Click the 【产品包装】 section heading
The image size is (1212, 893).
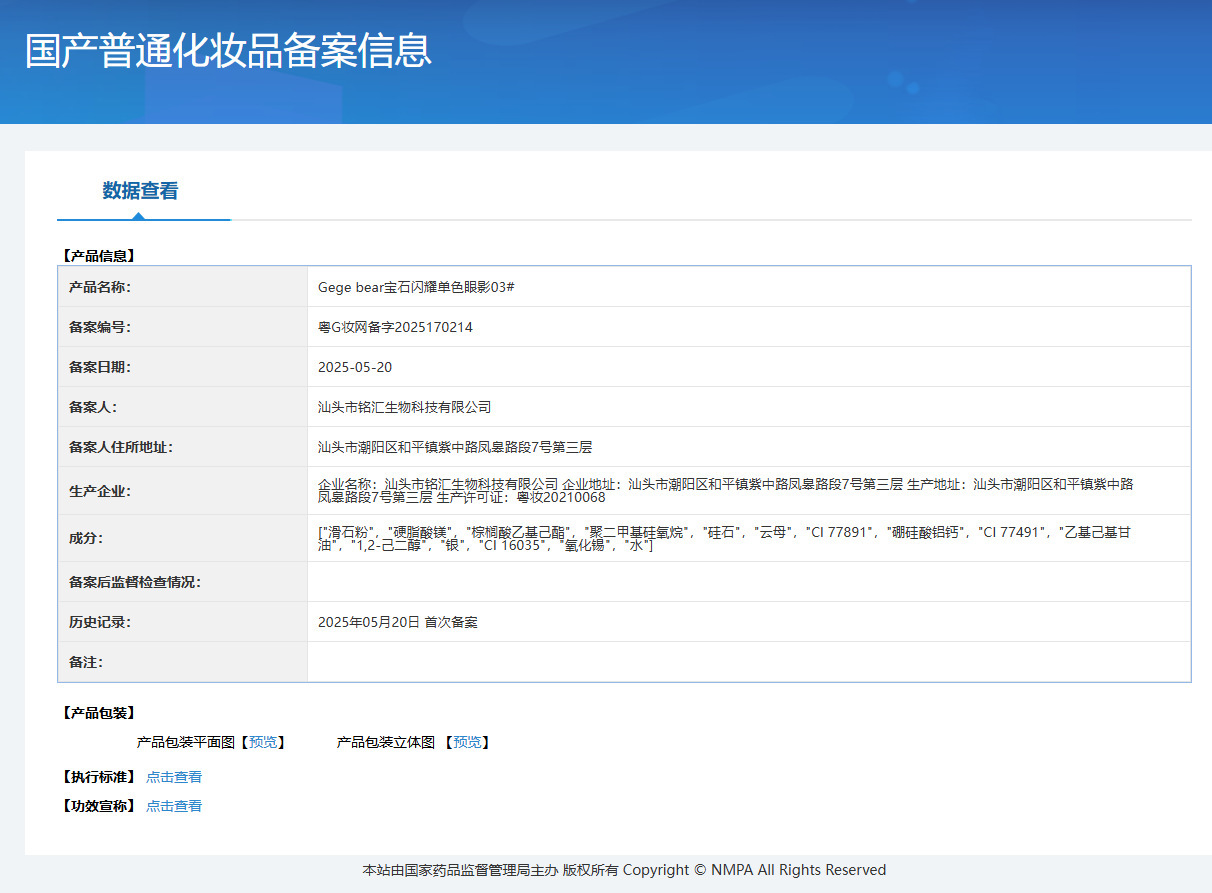98,713
